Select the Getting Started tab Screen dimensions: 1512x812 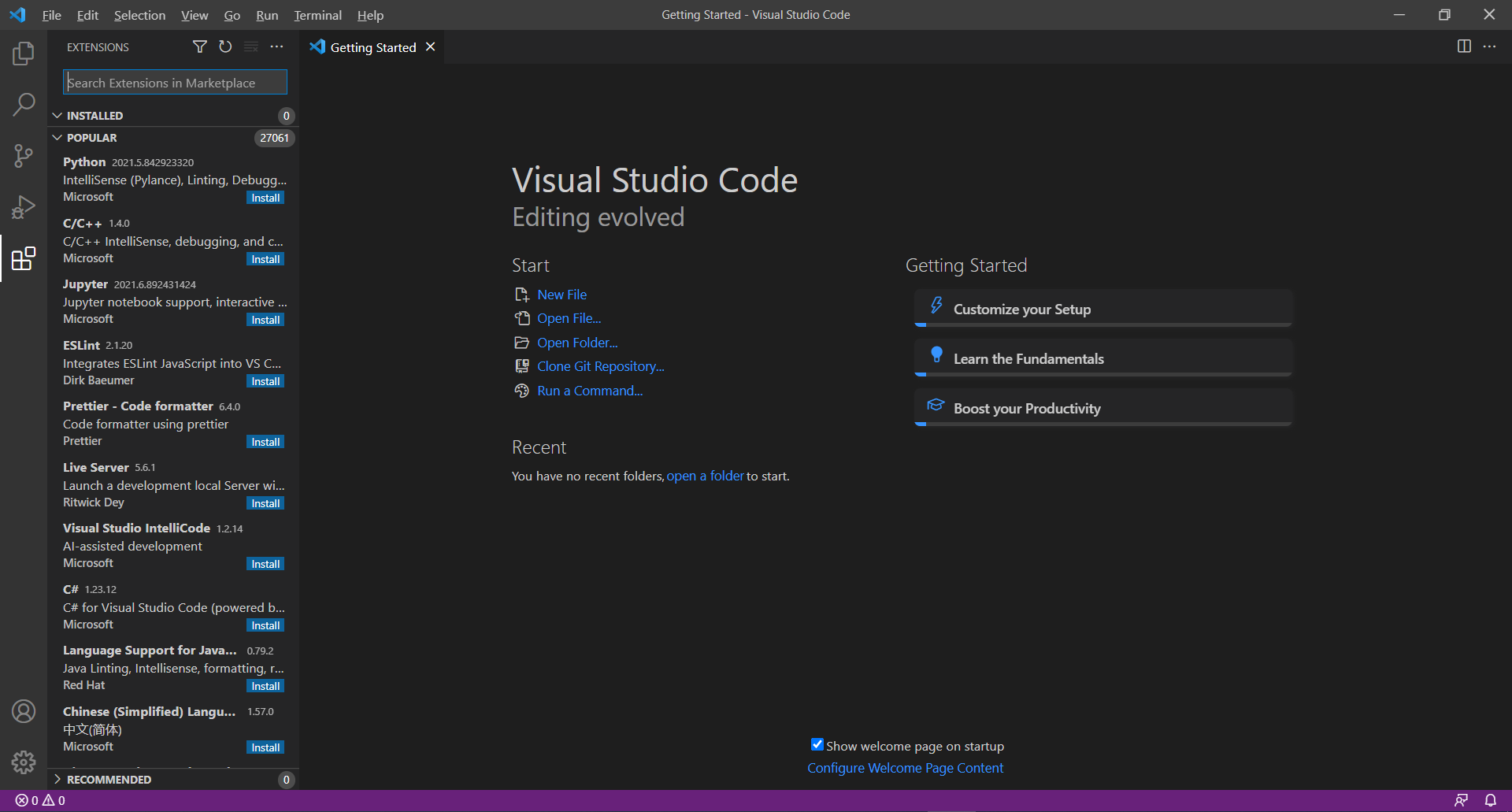click(373, 47)
